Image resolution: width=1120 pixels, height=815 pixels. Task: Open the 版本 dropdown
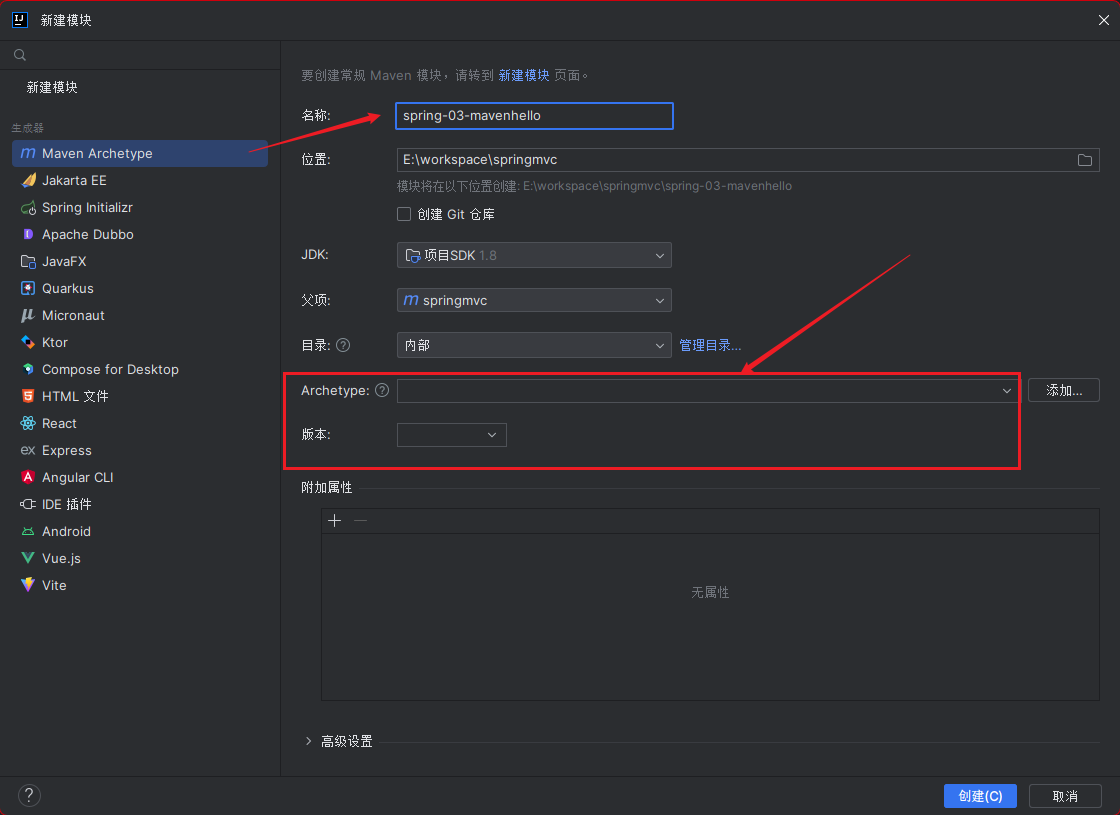451,435
